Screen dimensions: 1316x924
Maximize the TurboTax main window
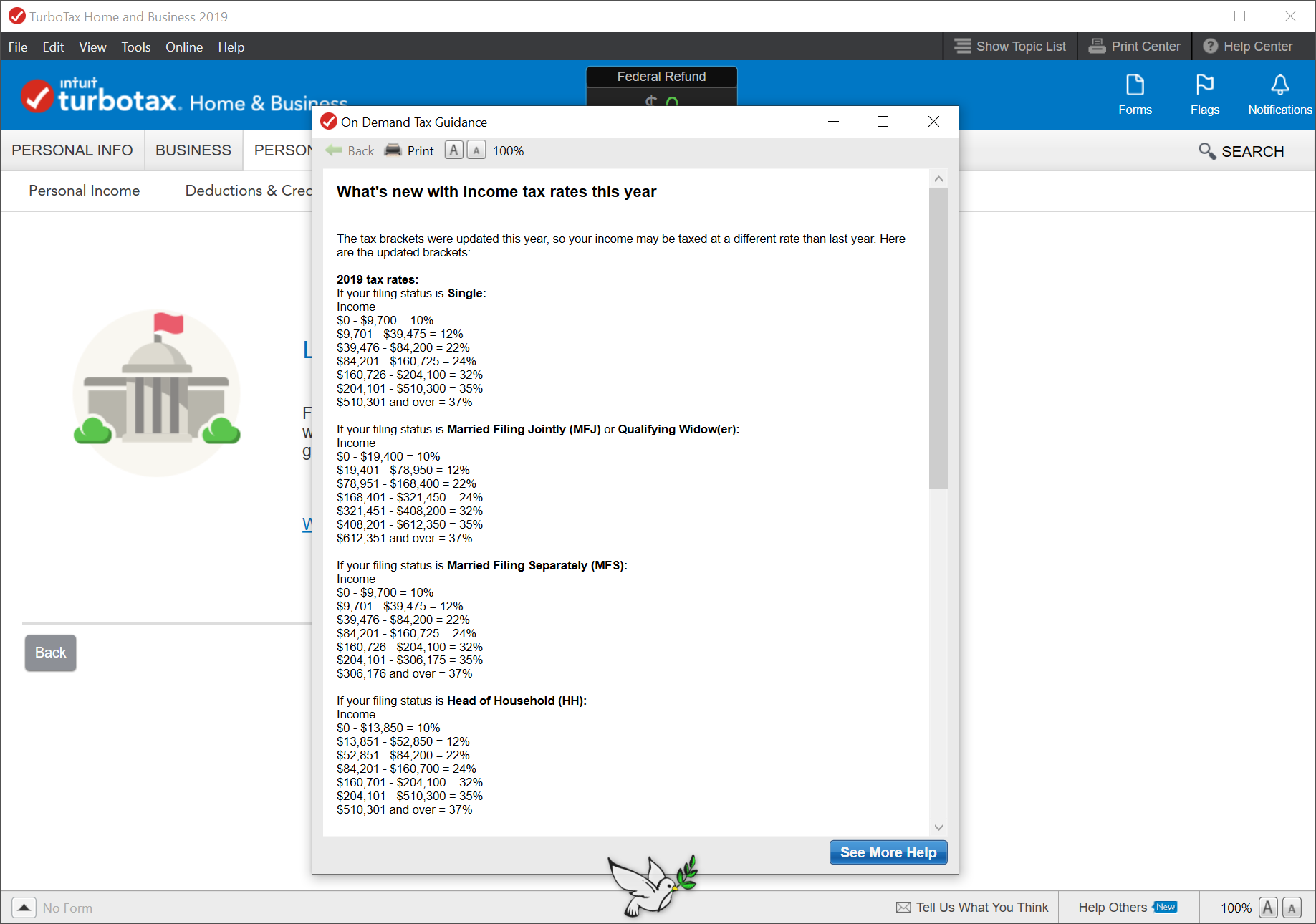pos(1239,16)
